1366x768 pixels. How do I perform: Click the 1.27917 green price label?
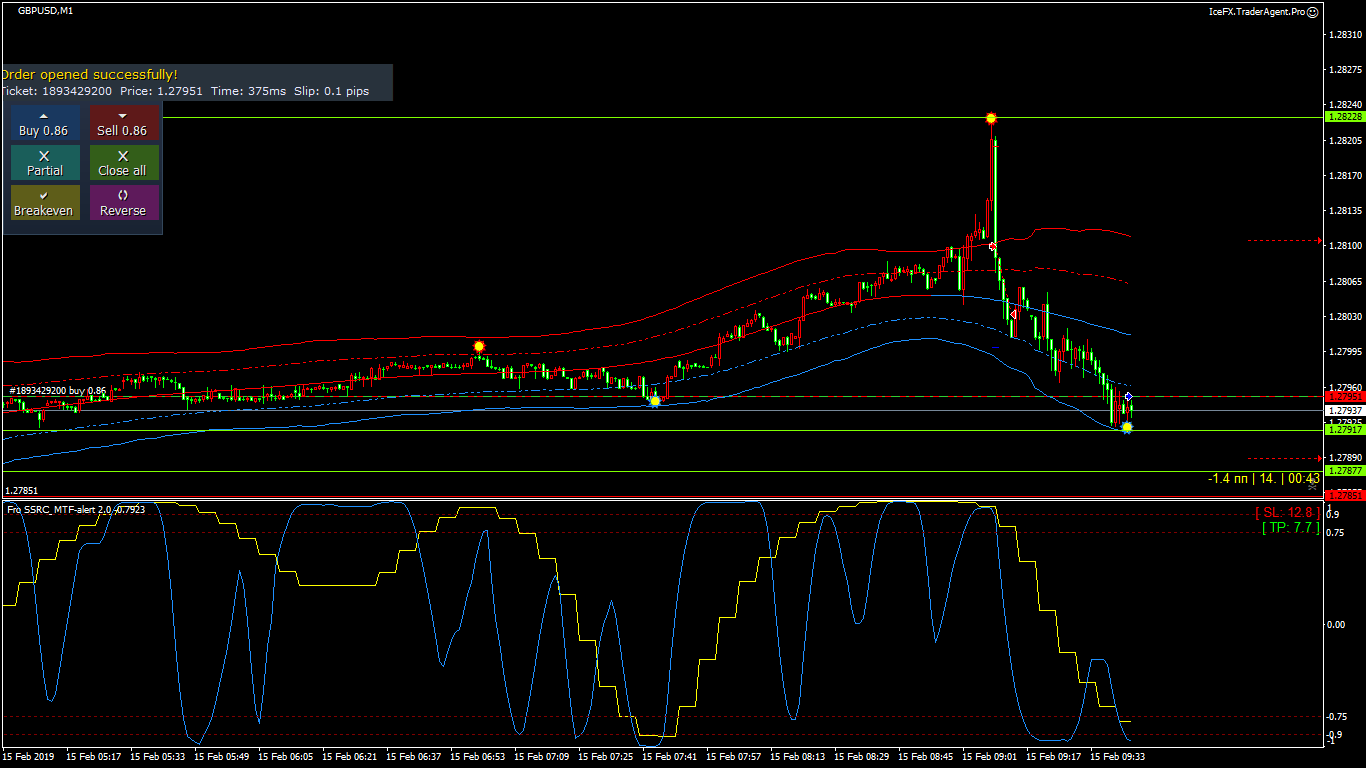click(1344, 429)
